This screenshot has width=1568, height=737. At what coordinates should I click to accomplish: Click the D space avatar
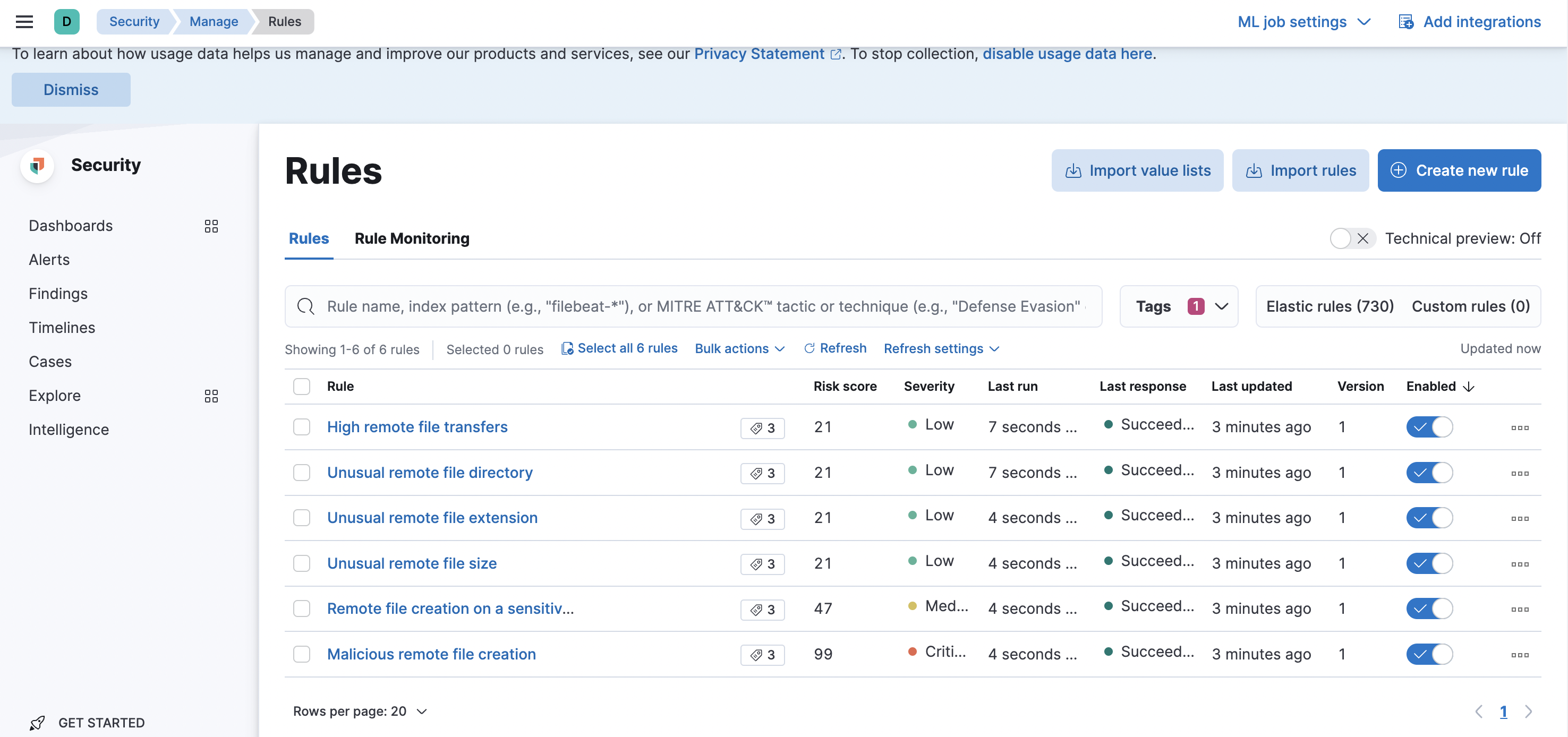tap(66, 22)
